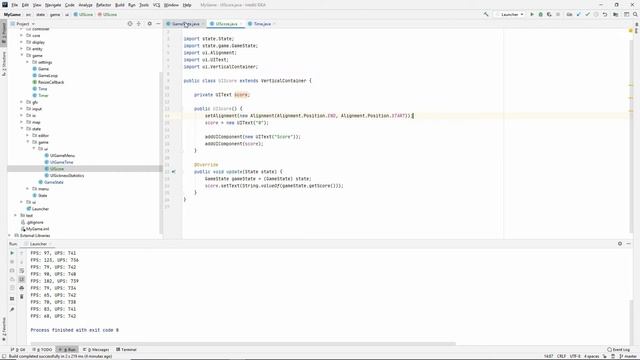640x360 pixels.
Task: Click the Build project hammer icon
Action: (x=486, y=14)
